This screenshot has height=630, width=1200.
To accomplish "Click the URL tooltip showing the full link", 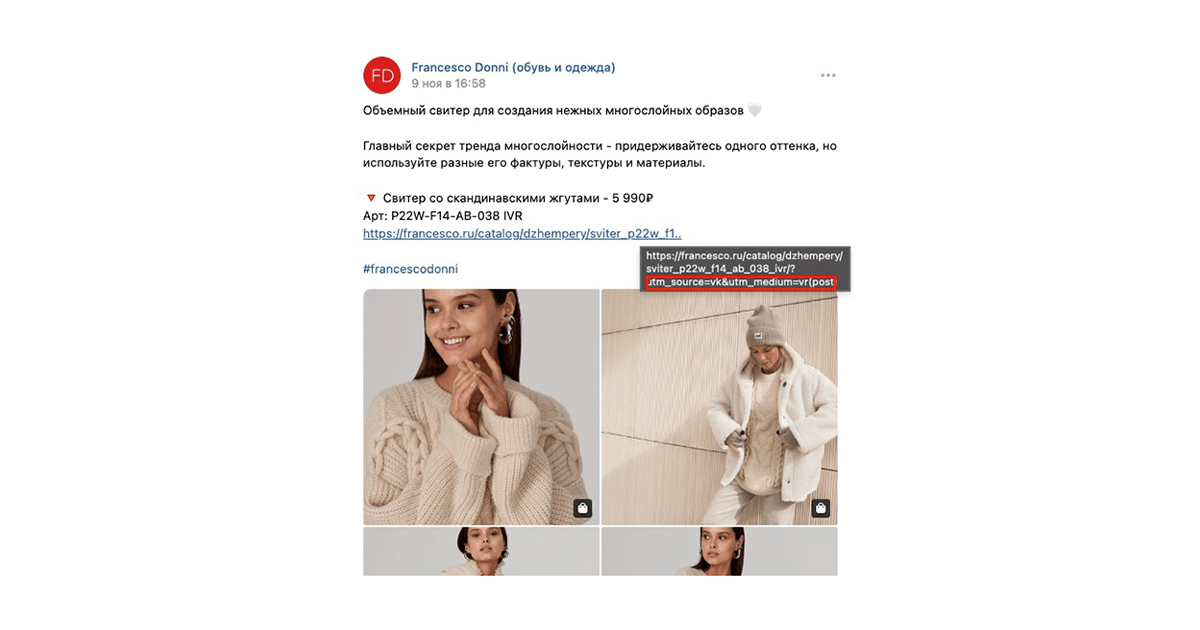I will tap(745, 269).
